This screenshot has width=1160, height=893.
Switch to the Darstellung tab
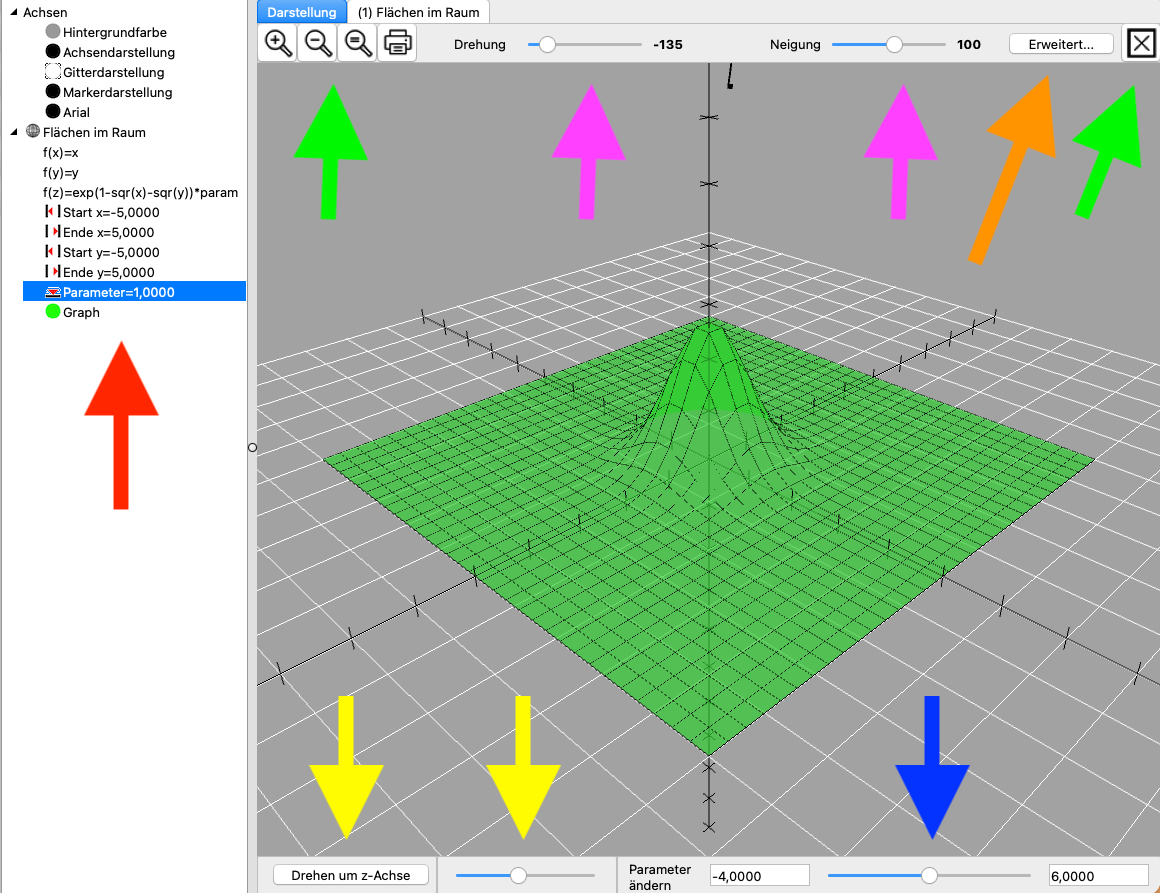pos(302,12)
